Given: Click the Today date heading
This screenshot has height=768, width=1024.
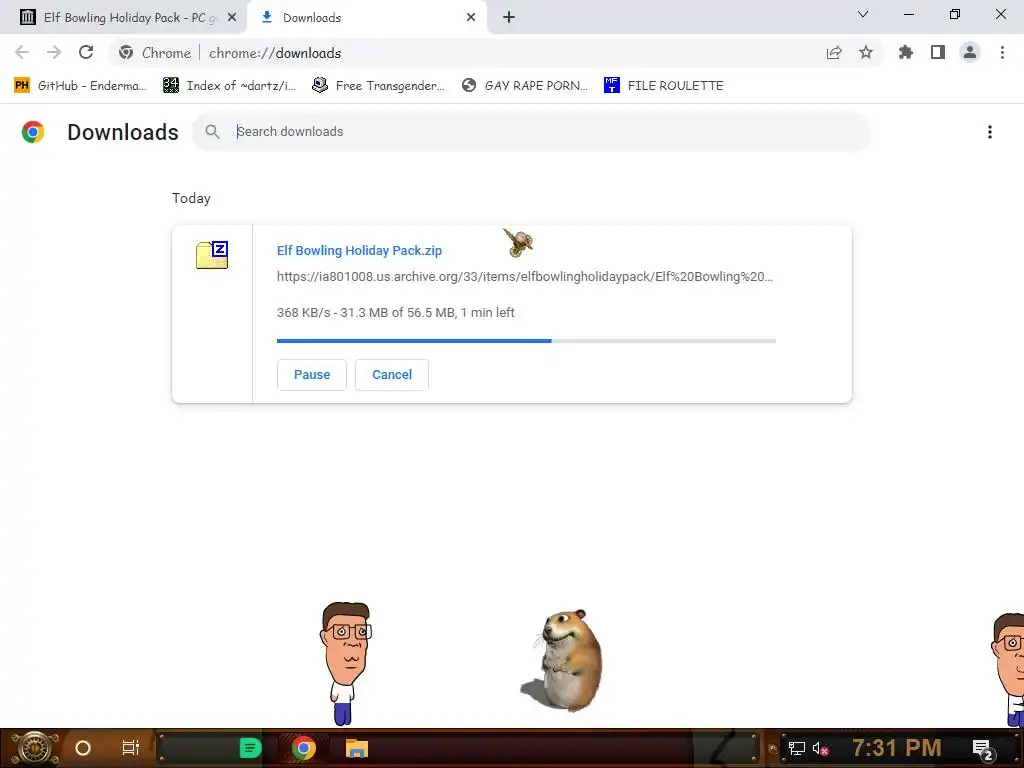Looking at the screenshot, I should coord(191,199).
